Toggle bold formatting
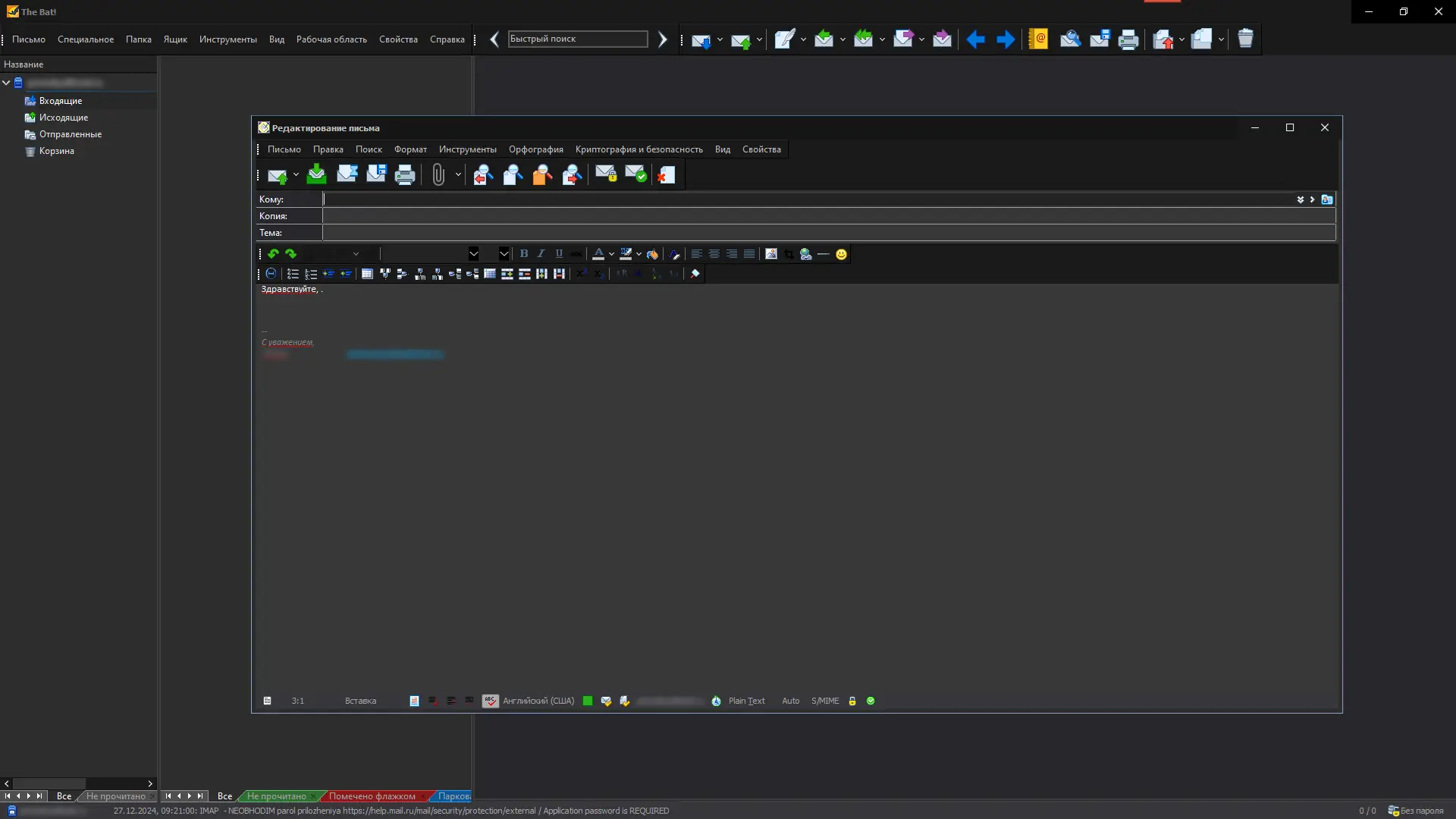Viewport: 1456px width, 819px height. click(523, 254)
